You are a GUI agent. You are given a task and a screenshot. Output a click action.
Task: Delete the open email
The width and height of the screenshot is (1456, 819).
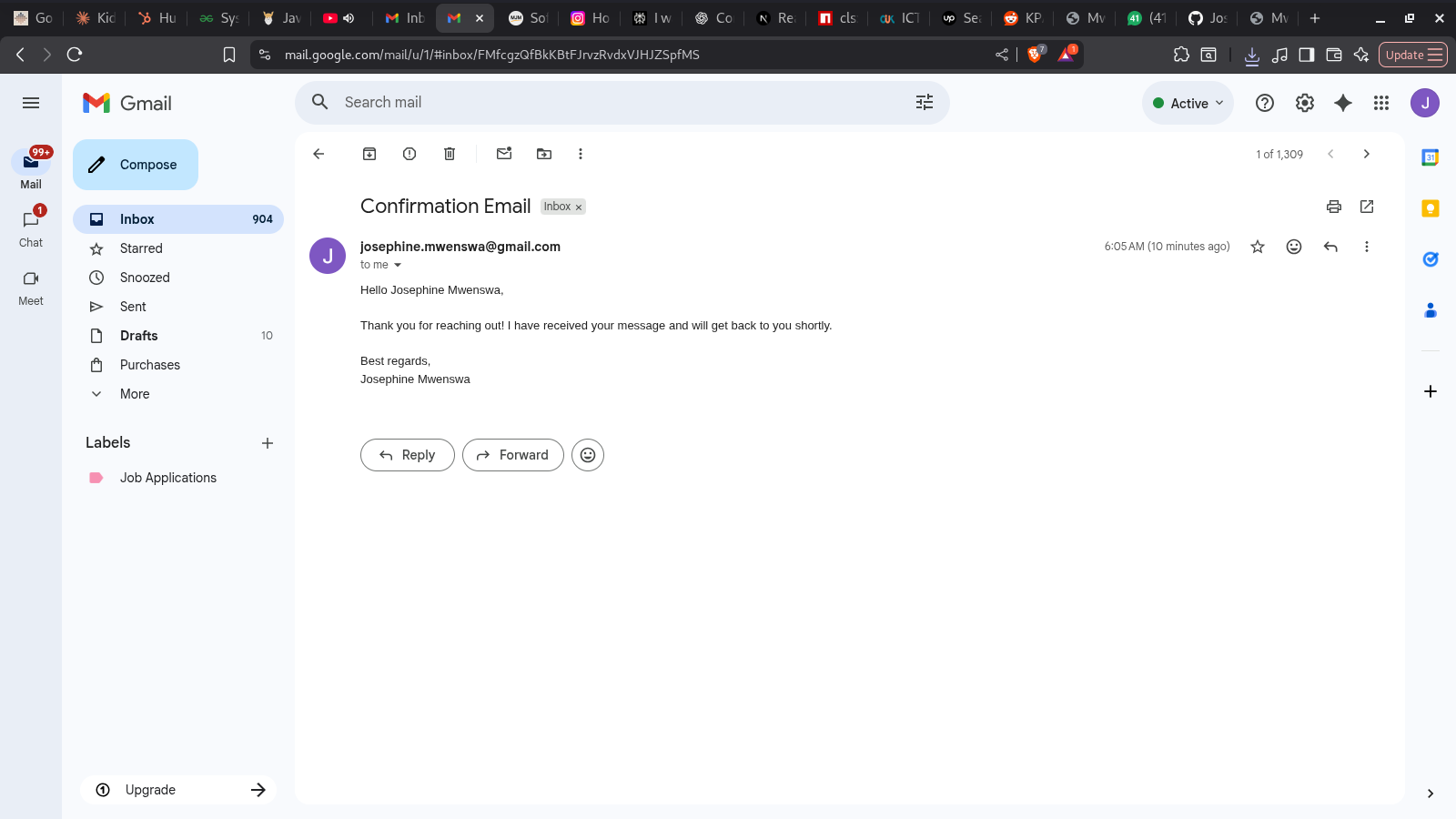pos(449,154)
